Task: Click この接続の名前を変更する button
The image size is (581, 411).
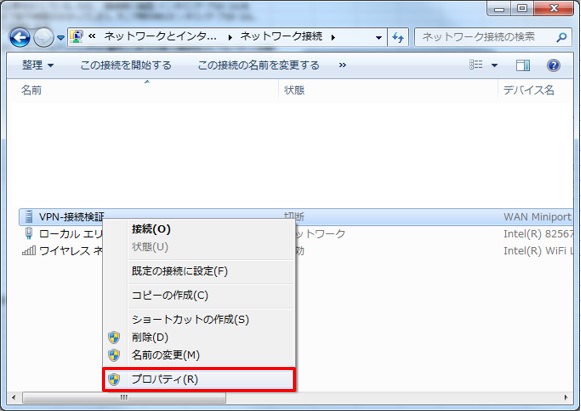Action: click(258, 66)
